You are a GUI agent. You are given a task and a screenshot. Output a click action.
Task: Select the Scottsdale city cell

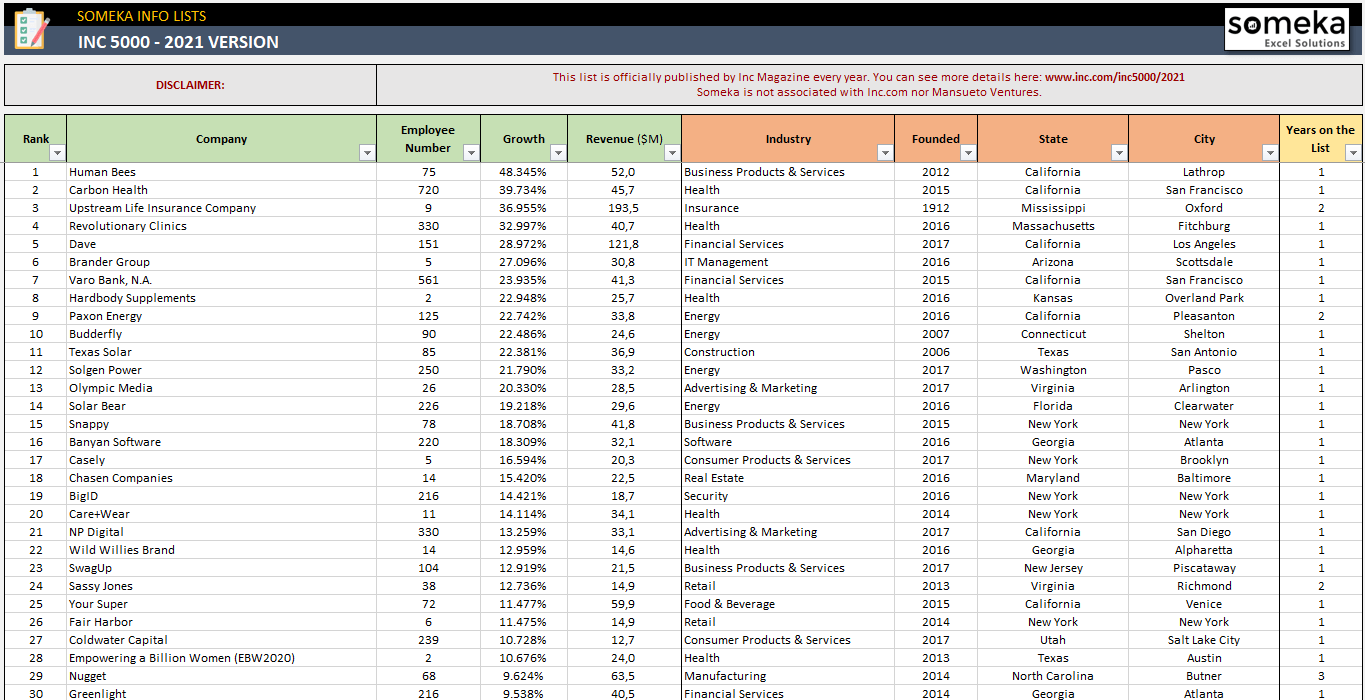(x=1204, y=262)
